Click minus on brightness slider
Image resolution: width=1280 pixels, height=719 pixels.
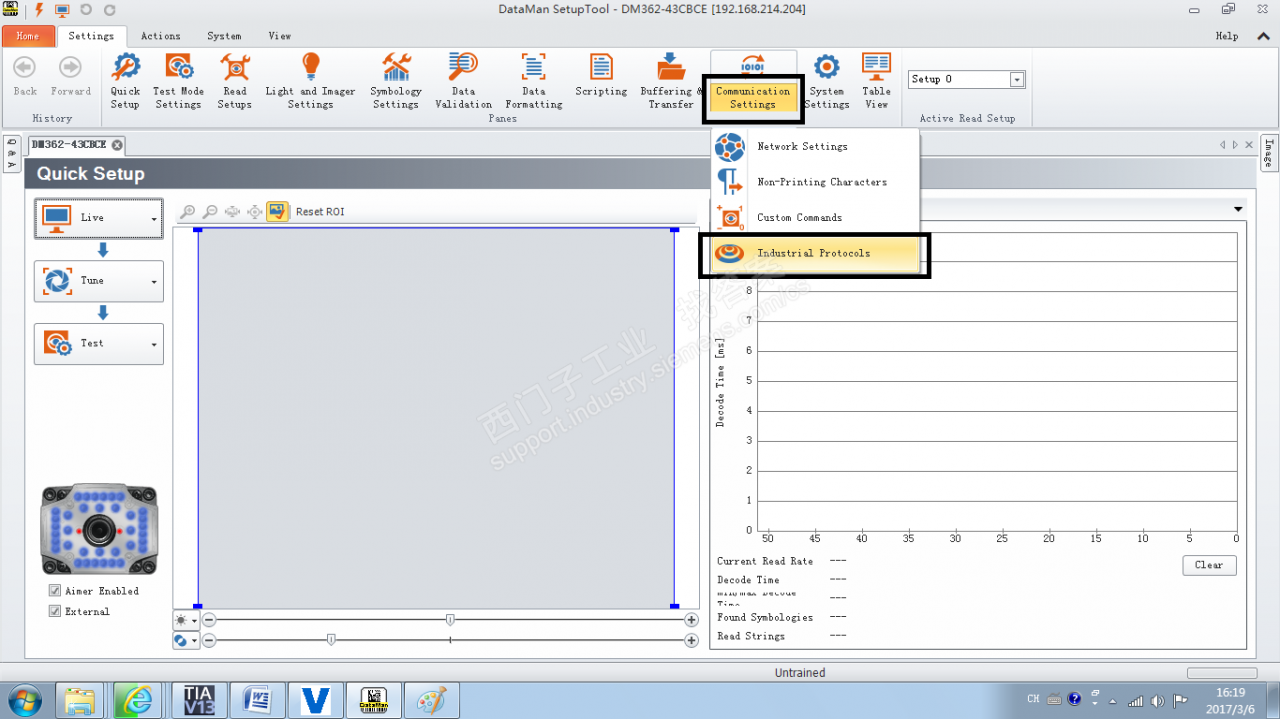pyautogui.click(x=209, y=620)
